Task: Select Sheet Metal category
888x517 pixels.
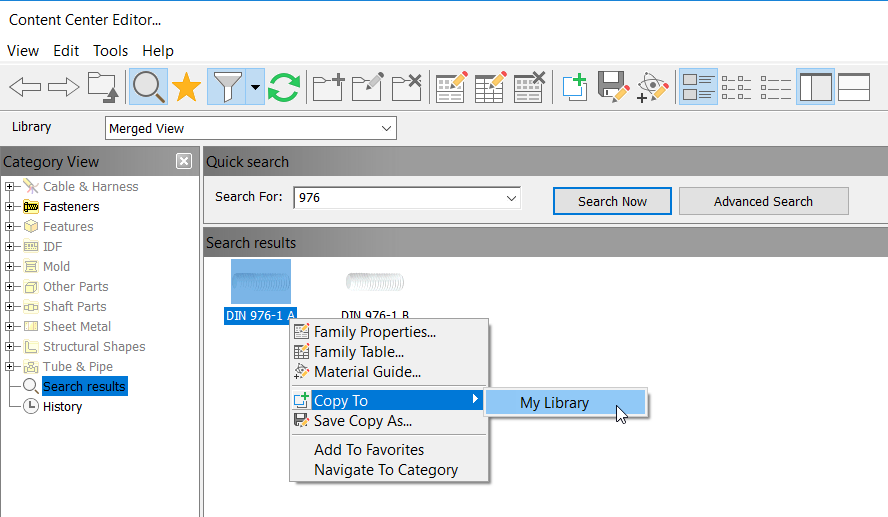Action: pyautogui.click(x=77, y=327)
